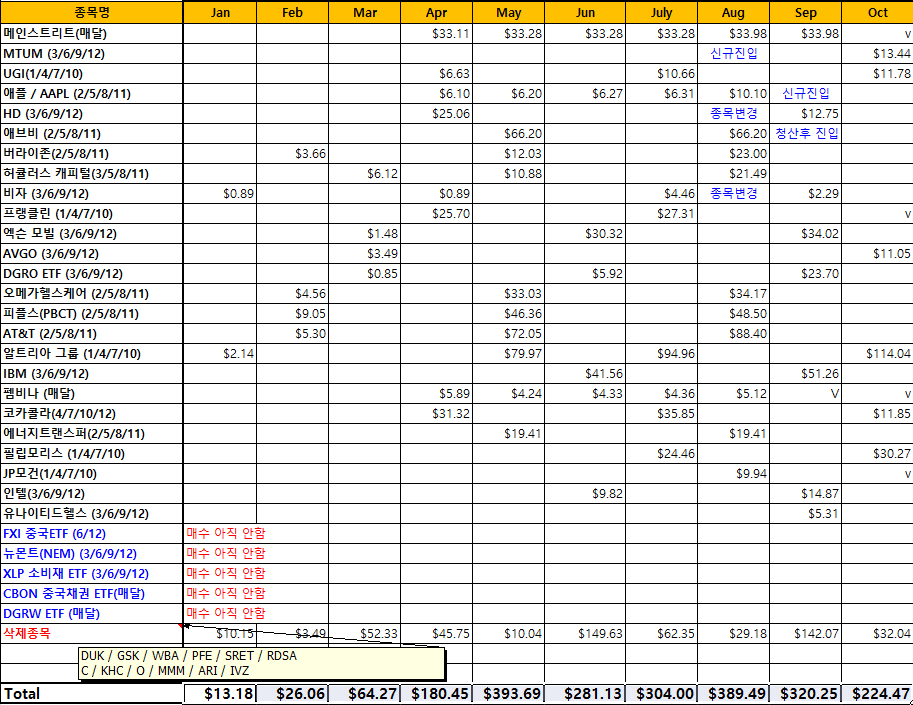This screenshot has width=913, height=705.
Task: Select the $393.69 May total cell
Action: point(508,693)
